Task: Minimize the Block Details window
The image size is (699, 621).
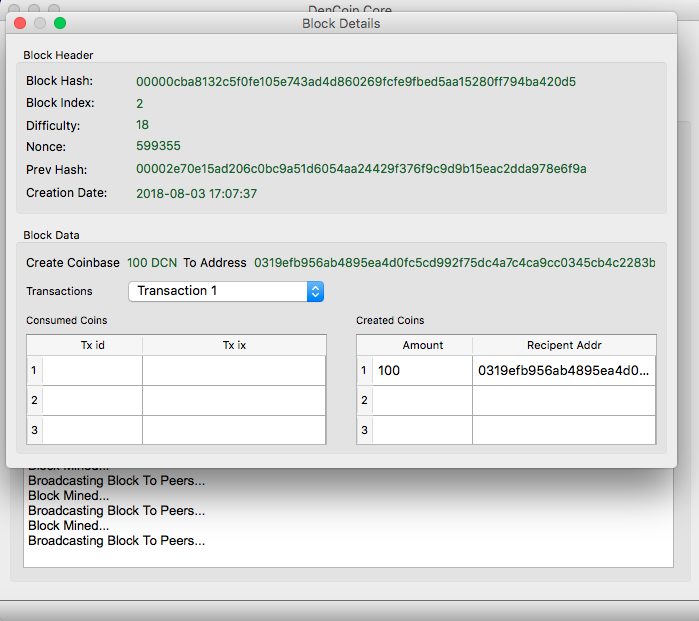Action: 40,23
